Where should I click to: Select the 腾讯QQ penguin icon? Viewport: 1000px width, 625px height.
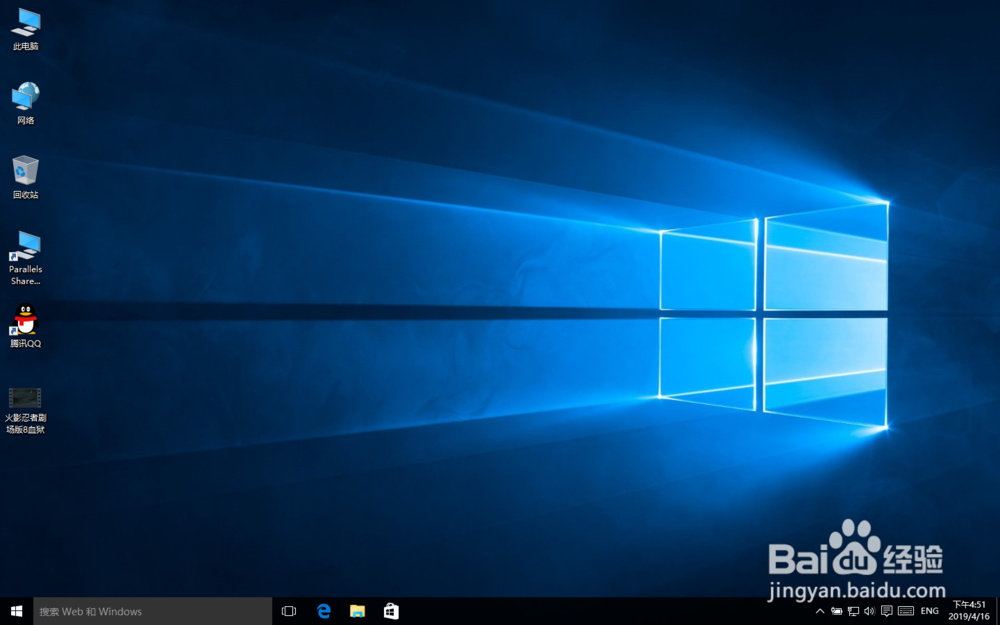pyautogui.click(x=26, y=326)
